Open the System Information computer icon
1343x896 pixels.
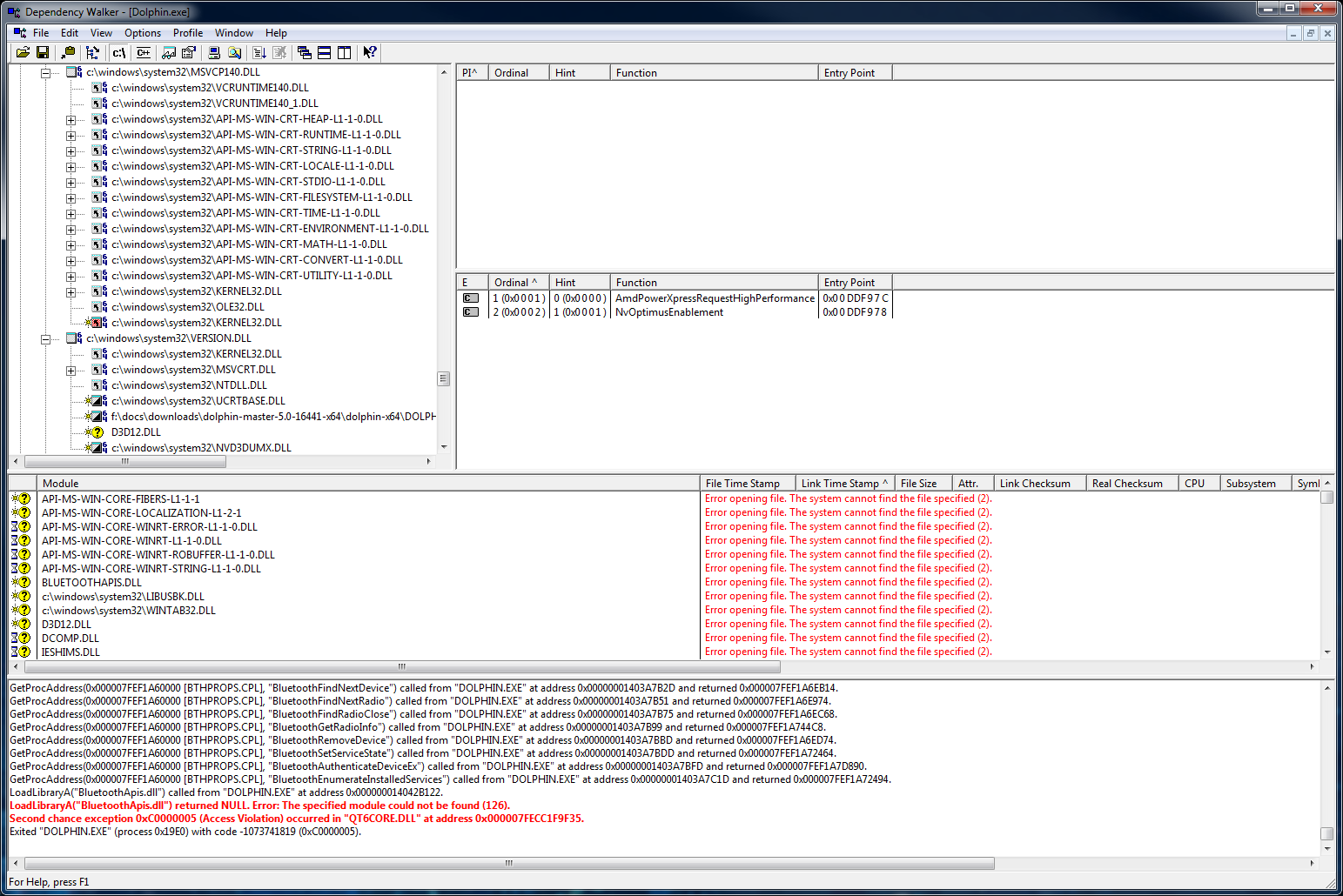tap(214, 52)
